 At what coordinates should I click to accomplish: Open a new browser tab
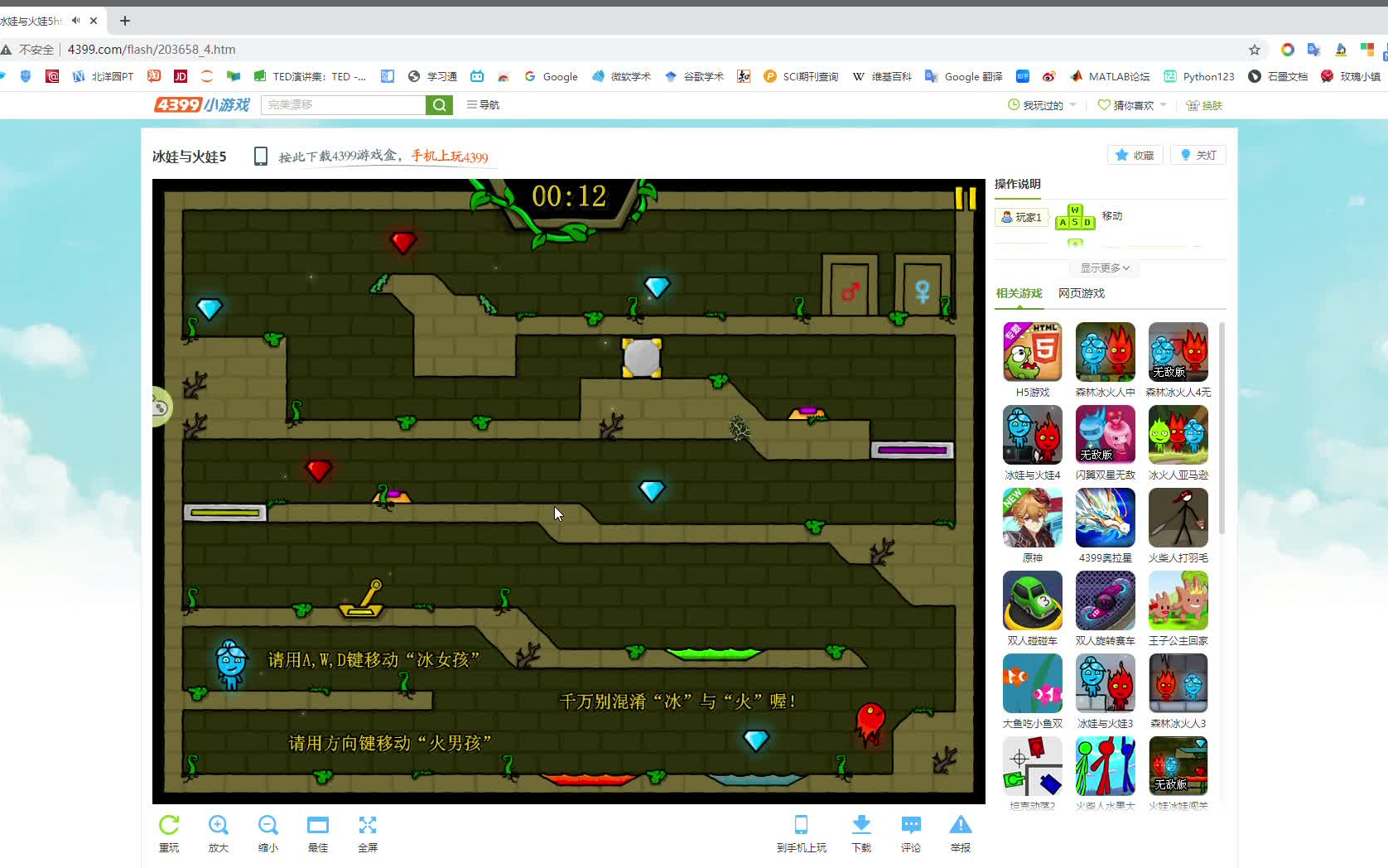tap(125, 21)
